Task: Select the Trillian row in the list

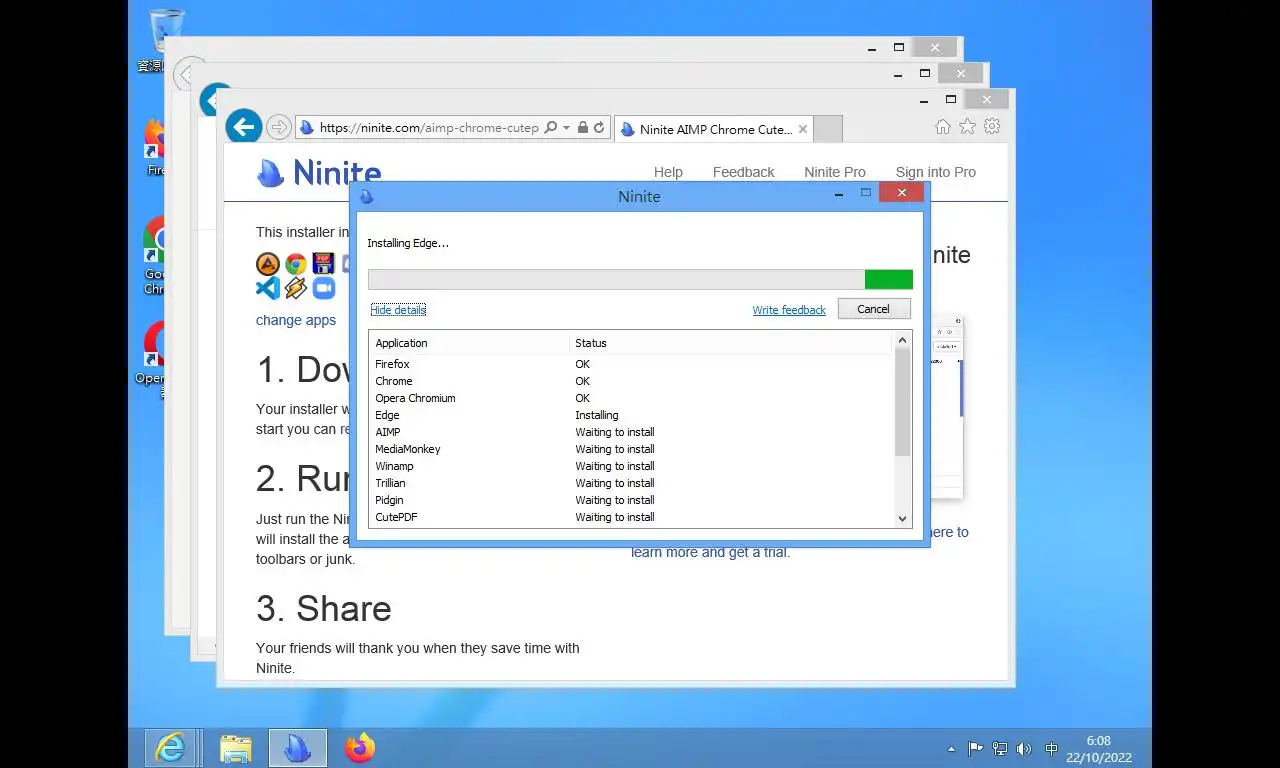Action: pos(631,483)
